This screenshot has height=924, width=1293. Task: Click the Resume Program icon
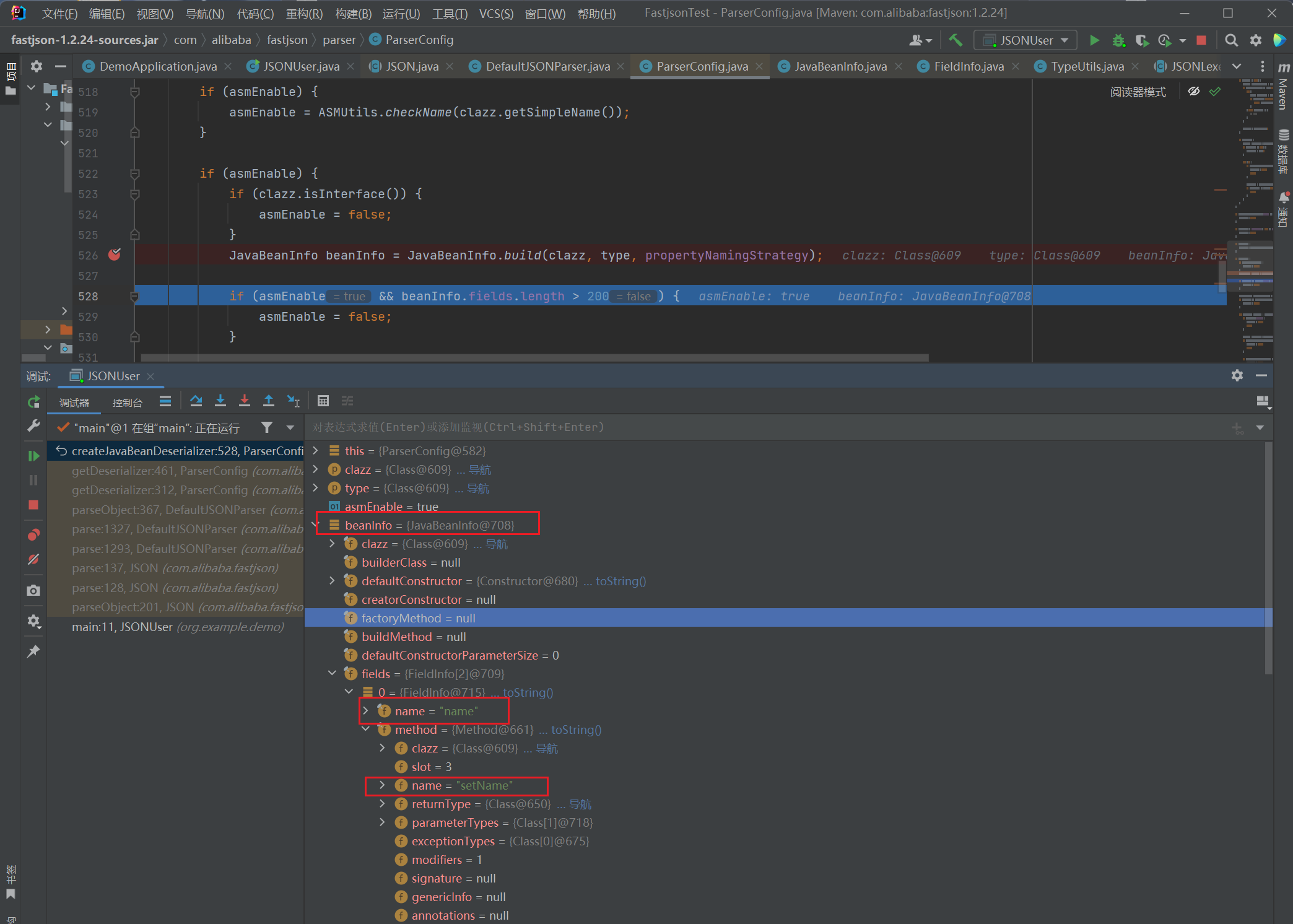click(33, 456)
